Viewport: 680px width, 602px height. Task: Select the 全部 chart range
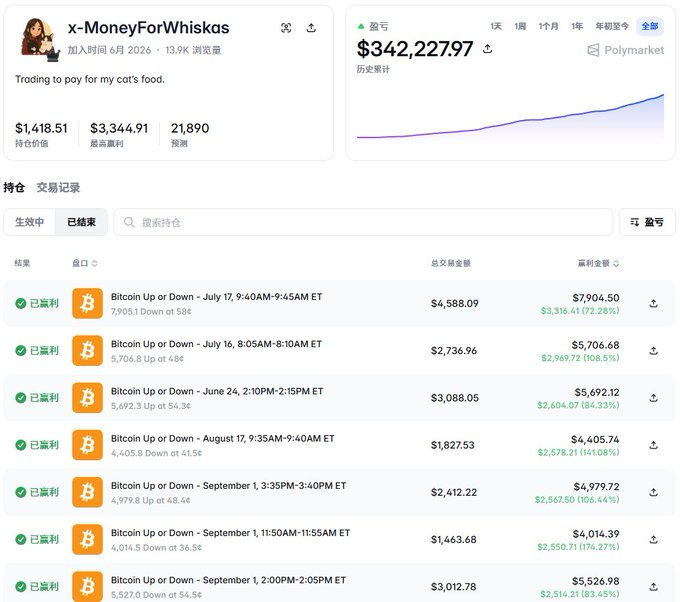pos(650,26)
